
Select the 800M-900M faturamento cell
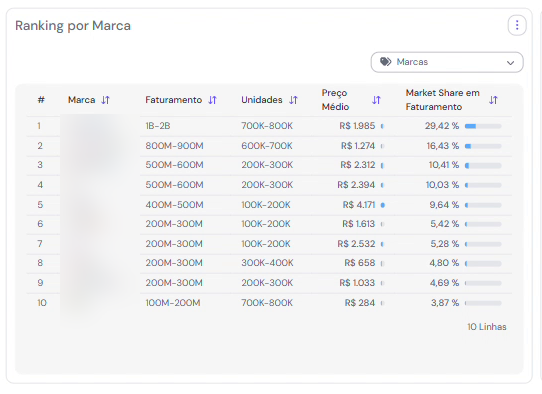pyautogui.click(x=174, y=146)
